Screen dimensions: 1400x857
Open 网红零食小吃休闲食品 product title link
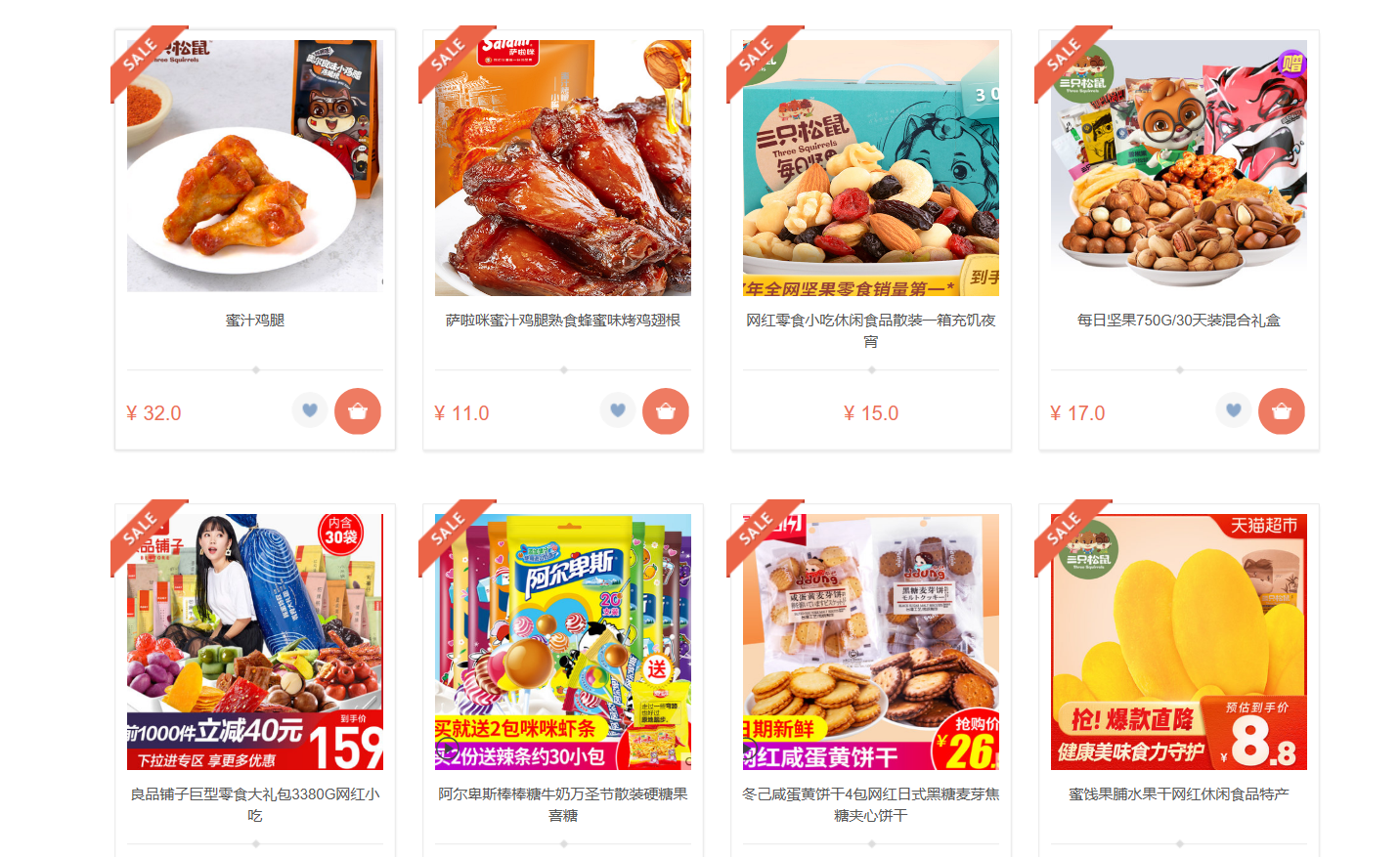click(871, 330)
